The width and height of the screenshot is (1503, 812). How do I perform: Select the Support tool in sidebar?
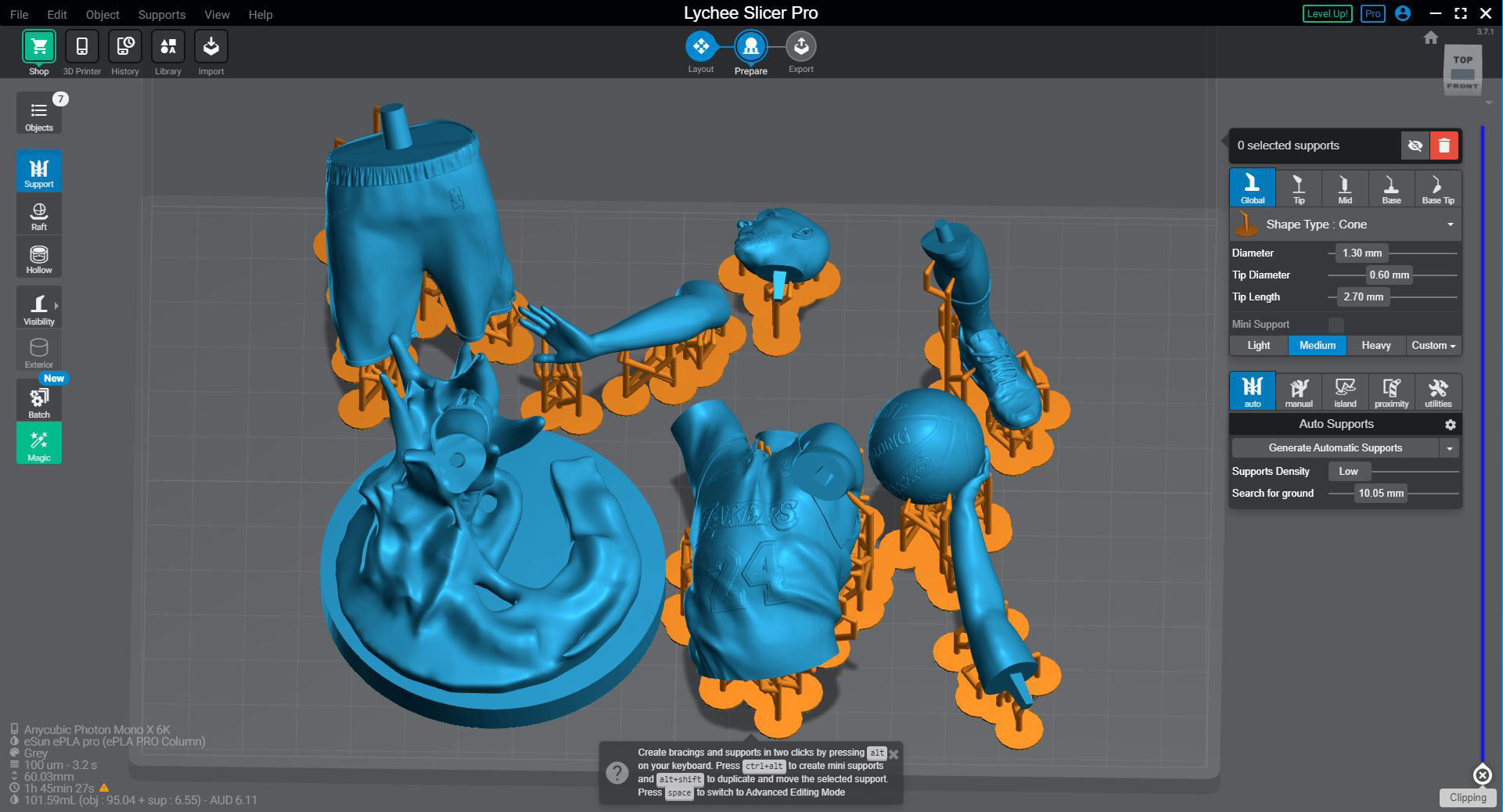pos(38,171)
